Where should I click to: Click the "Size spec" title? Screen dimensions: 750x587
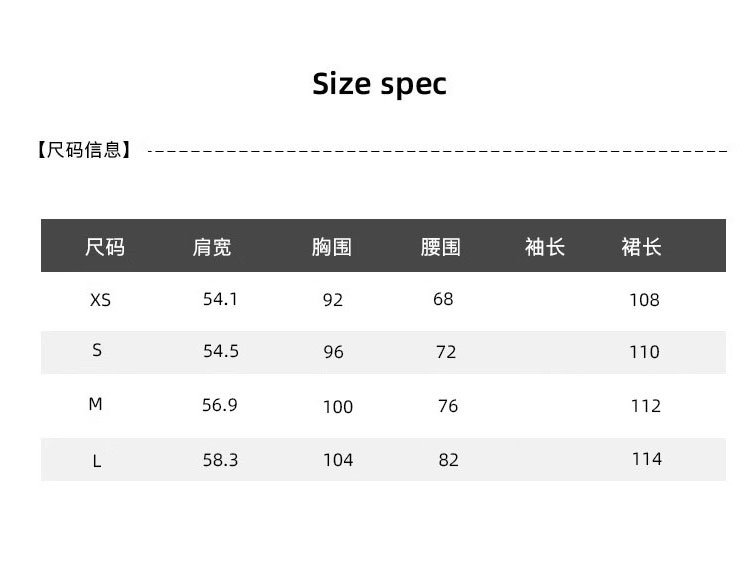379,84
